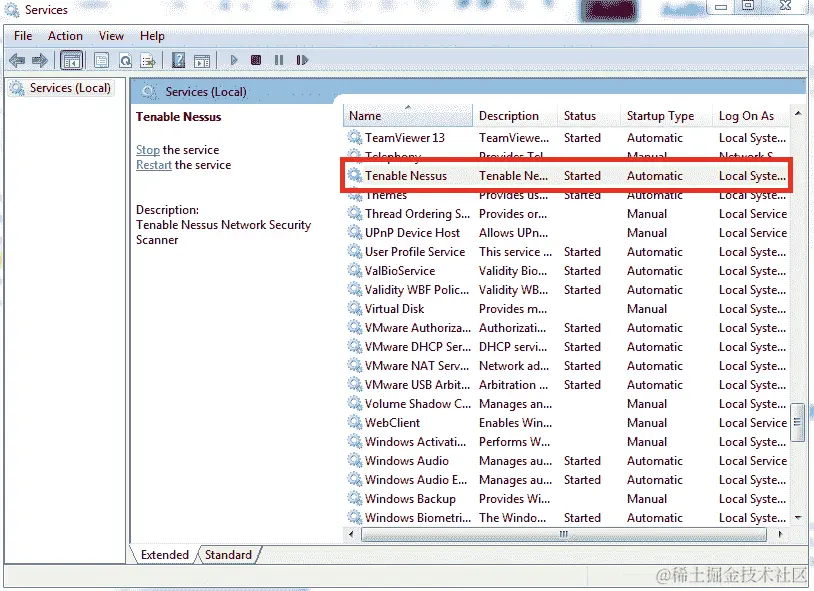Click vertical scrollbar down arrow

point(798,518)
